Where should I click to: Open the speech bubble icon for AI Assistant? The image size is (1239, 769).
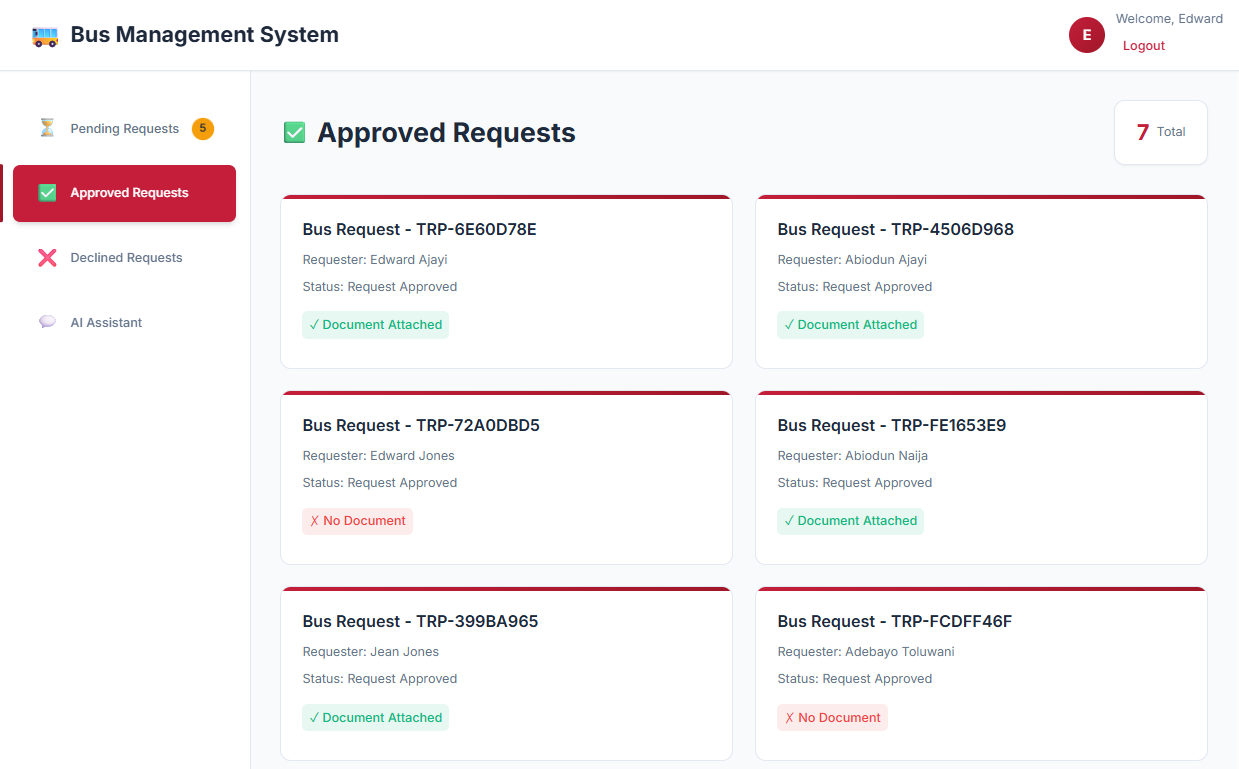point(46,321)
